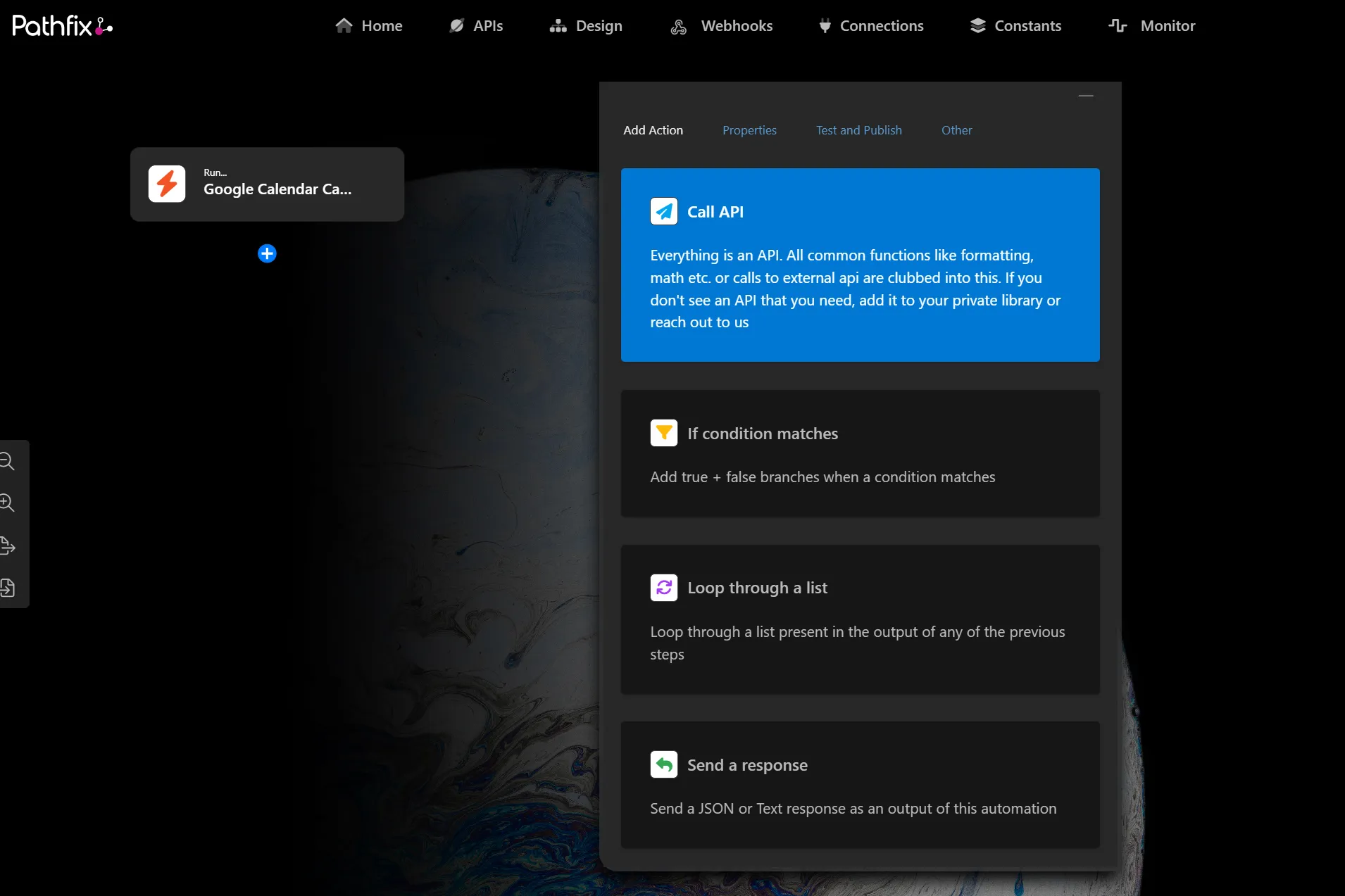The width and height of the screenshot is (1345, 896).
Task: Open the Home nav item
Action: [x=369, y=26]
